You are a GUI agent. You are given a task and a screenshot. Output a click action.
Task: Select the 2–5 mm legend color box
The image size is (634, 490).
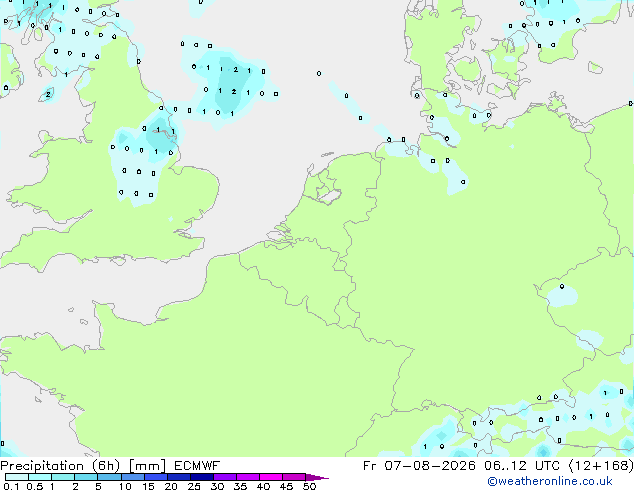pyautogui.click(x=86, y=477)
